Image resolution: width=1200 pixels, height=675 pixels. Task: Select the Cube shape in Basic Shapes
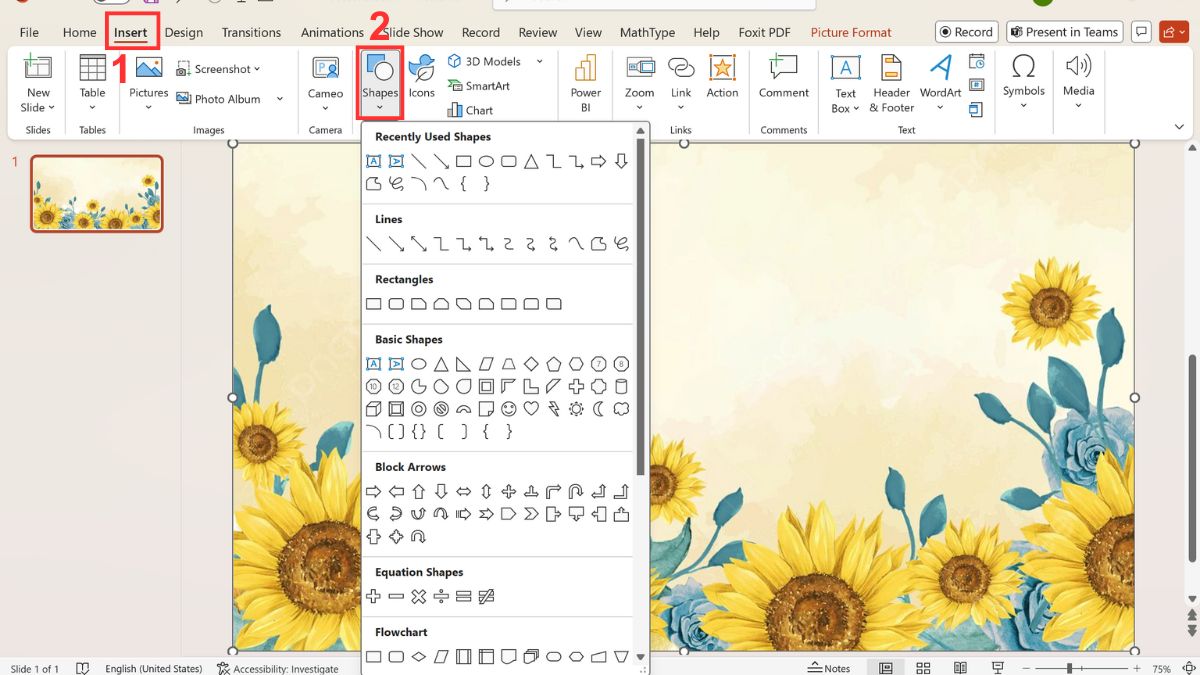point(373,409)
